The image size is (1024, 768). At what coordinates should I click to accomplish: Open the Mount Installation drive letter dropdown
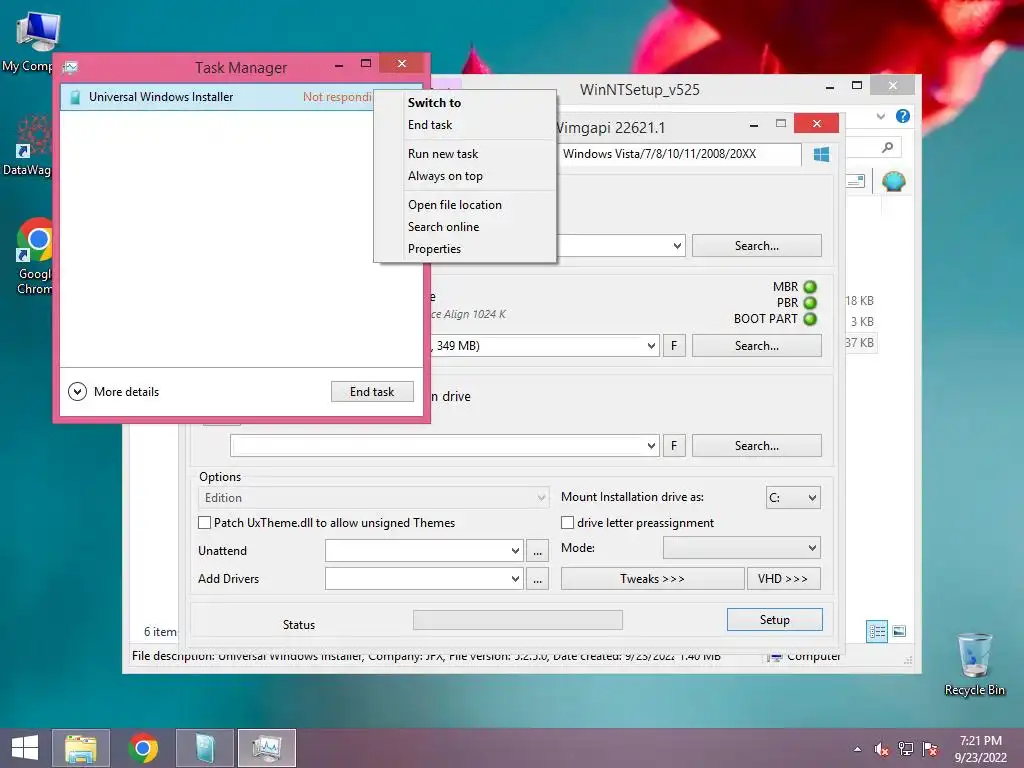coord(793,498)
